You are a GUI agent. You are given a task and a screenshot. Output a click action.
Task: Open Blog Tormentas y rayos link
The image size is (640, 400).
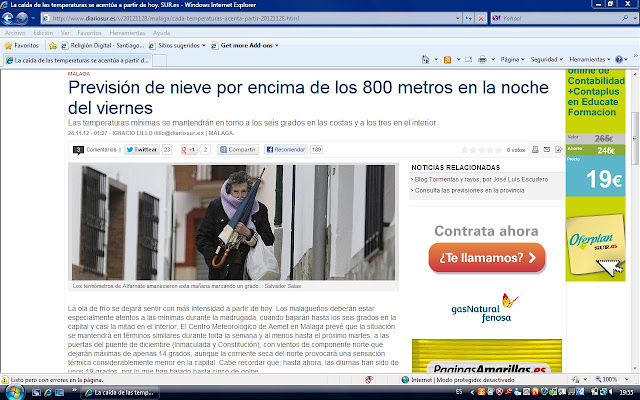point(481,180)
